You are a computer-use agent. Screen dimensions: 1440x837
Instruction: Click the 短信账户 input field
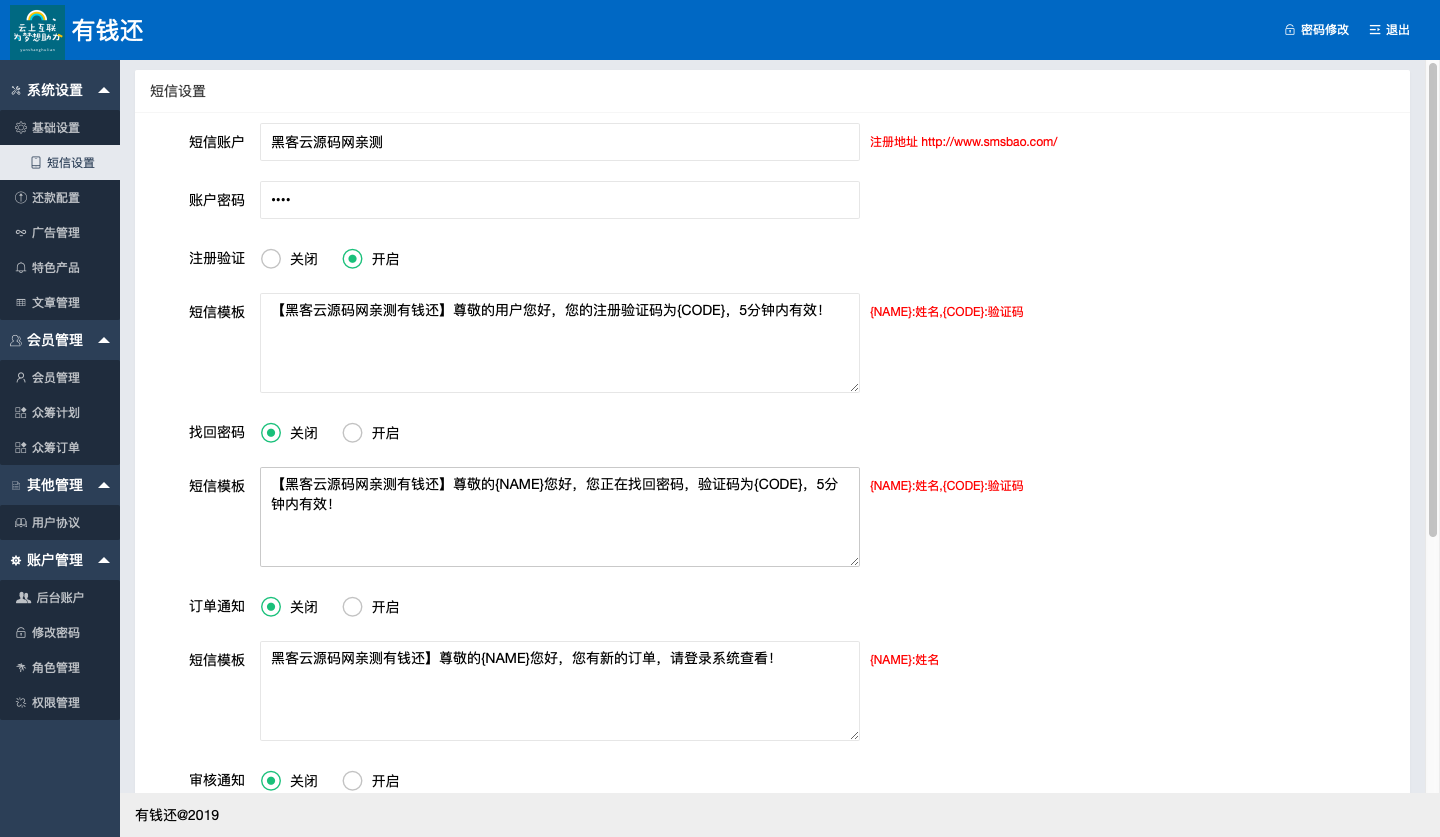coord(559,142)
